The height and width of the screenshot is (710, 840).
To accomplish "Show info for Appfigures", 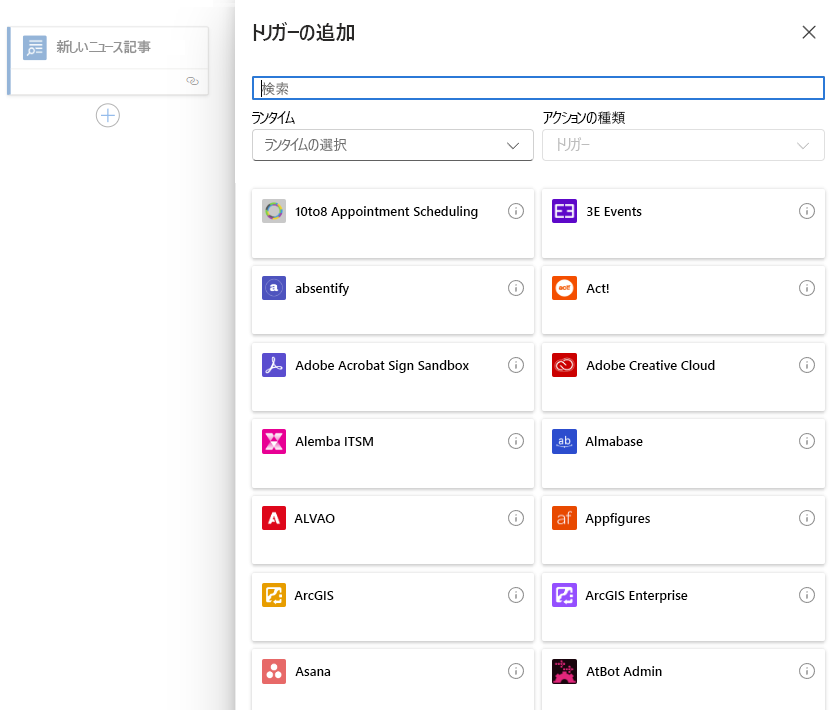I will pyautogui.click(x=807, y=518).
